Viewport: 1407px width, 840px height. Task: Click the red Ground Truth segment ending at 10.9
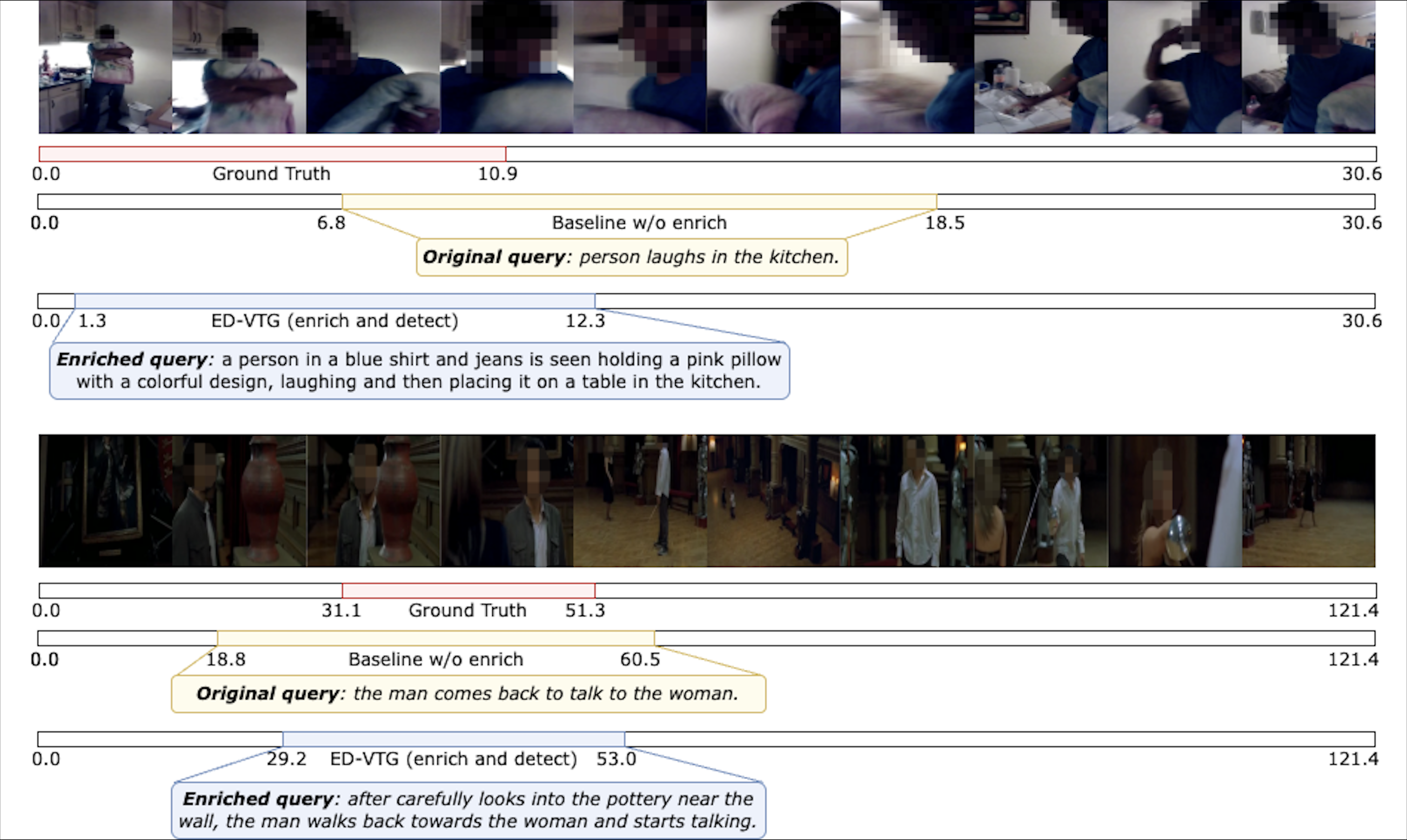272,154
